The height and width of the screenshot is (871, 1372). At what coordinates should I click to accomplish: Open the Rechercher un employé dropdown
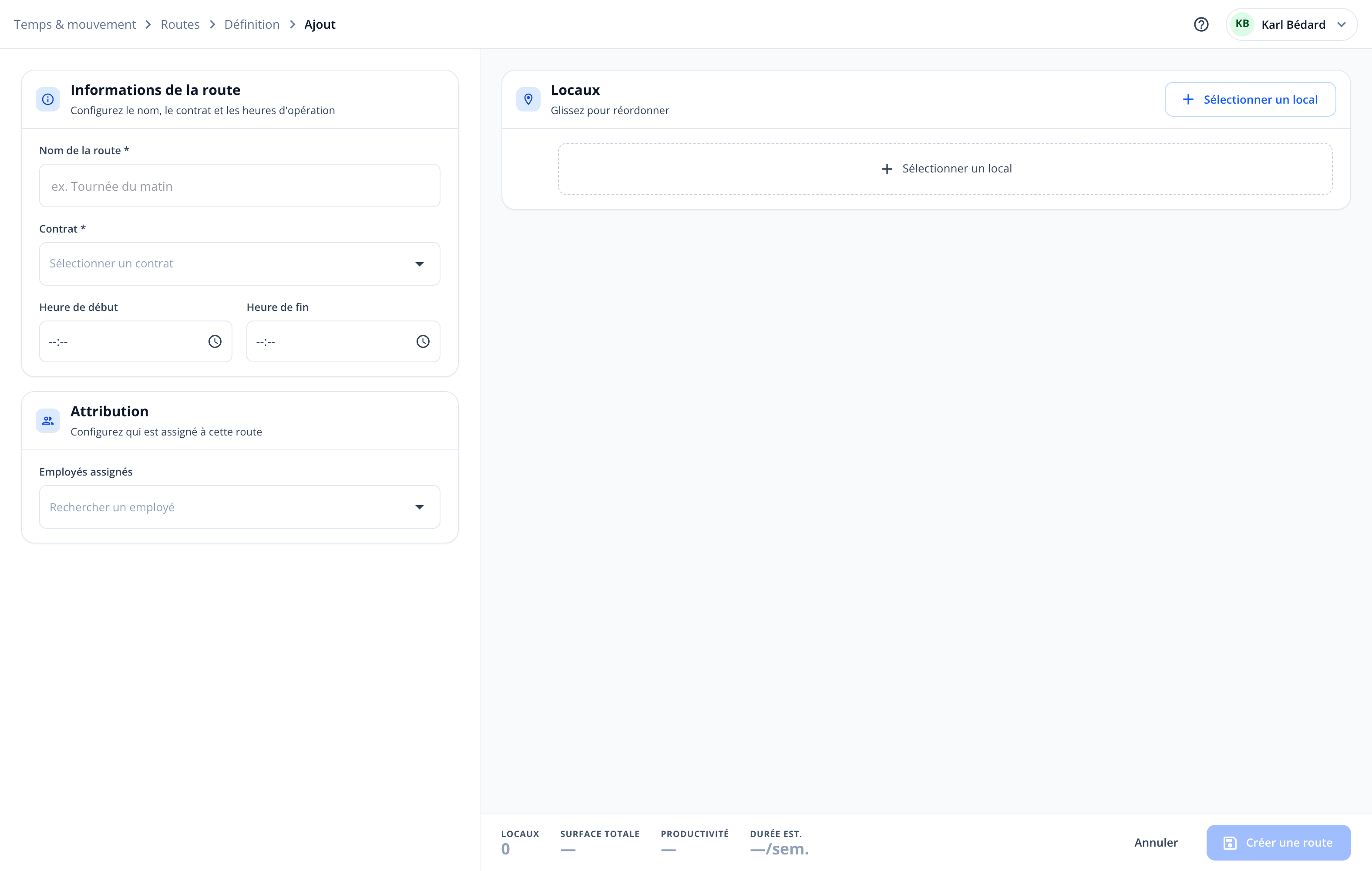tap(239, 507)
